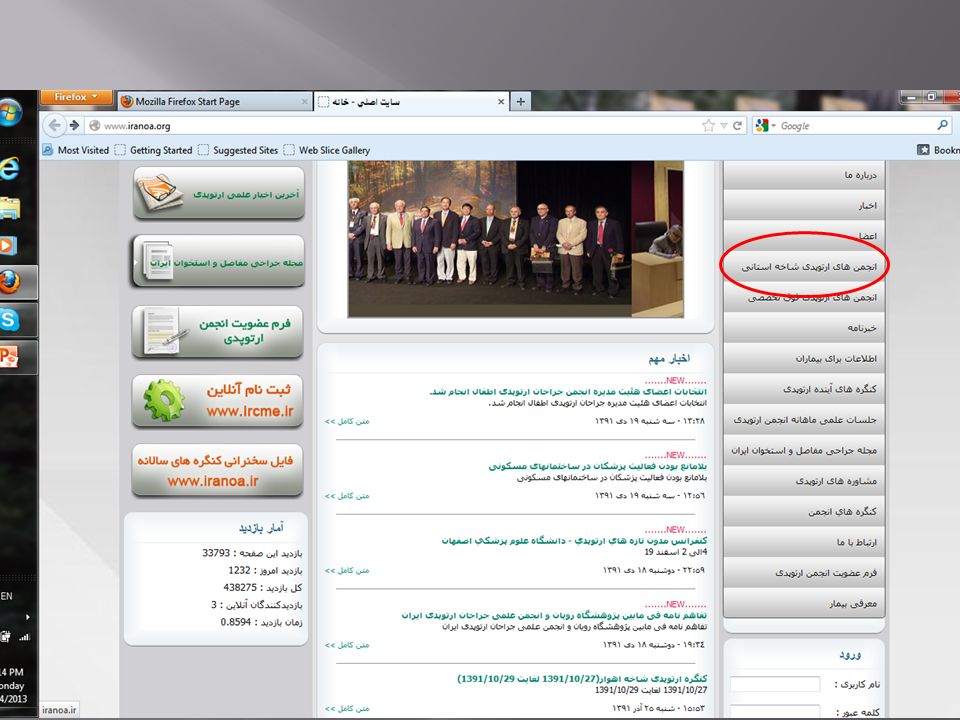Screen dimensions: 960x720
Task: Open the بلامانع بودن فعالیت پزشکان news headline
Action: pos(598,467)
